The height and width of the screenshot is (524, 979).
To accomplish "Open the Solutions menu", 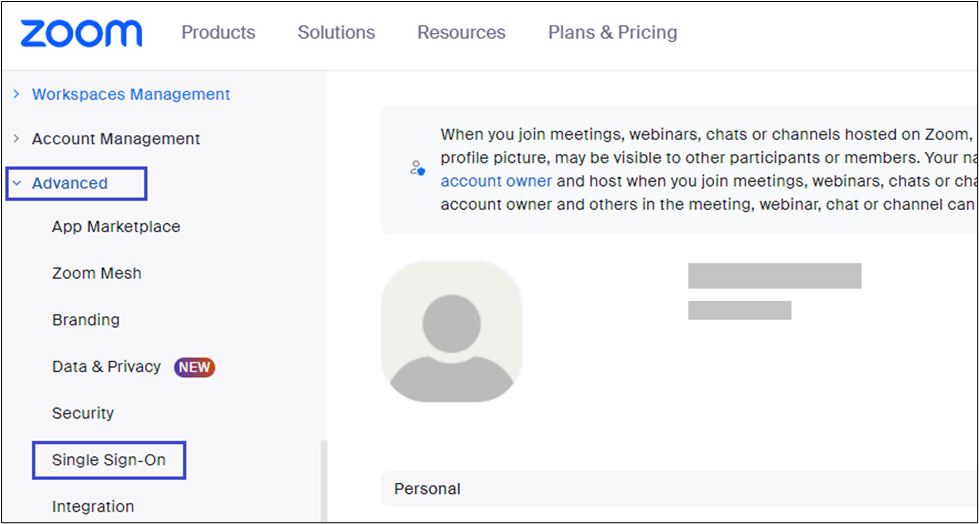I will 336,33.
